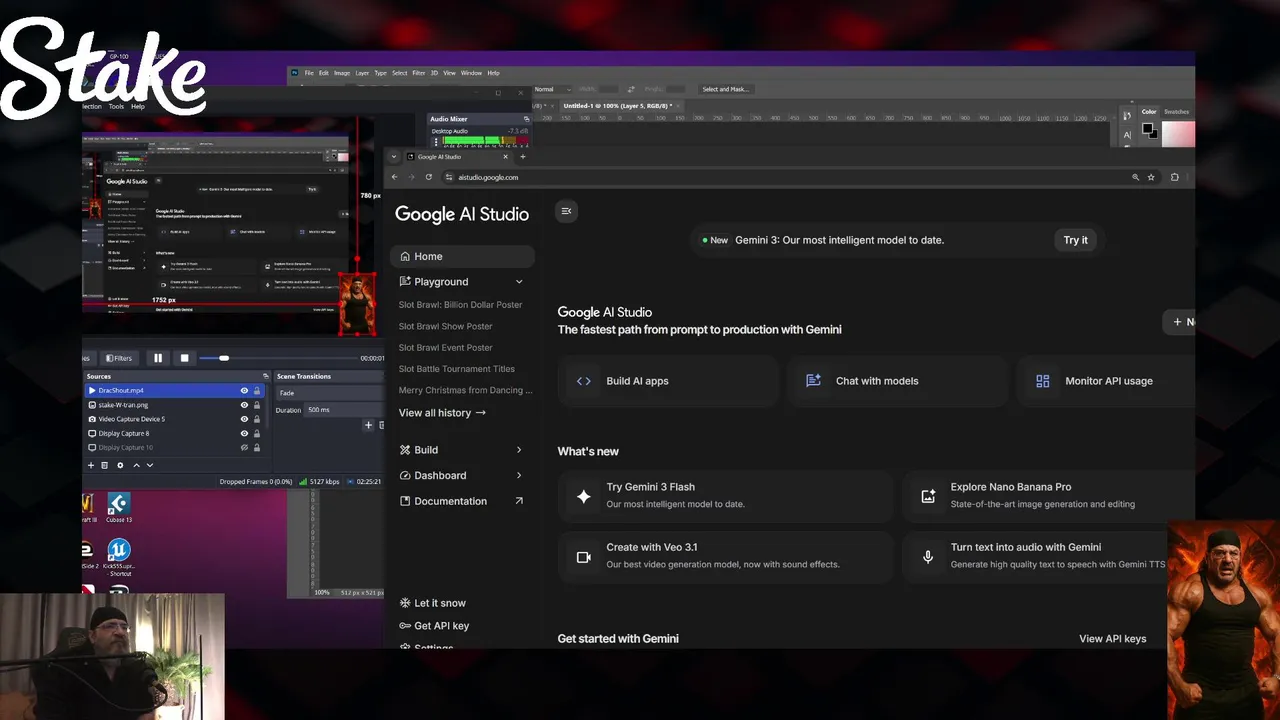Move the selected source down
Image resolution: width=1280 pixels, height=720 pixels.
pyautogui.click(x=150, y=465)
